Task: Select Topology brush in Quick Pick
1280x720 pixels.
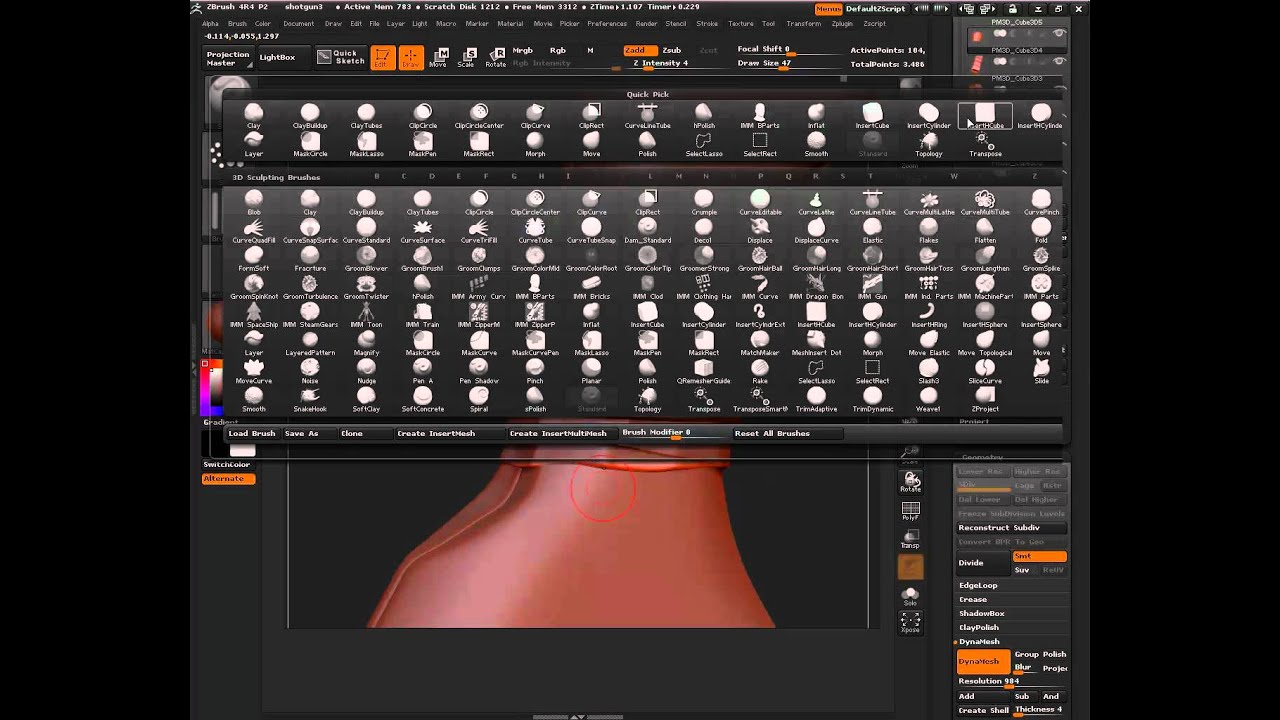Action: click(x=929, y=145)
